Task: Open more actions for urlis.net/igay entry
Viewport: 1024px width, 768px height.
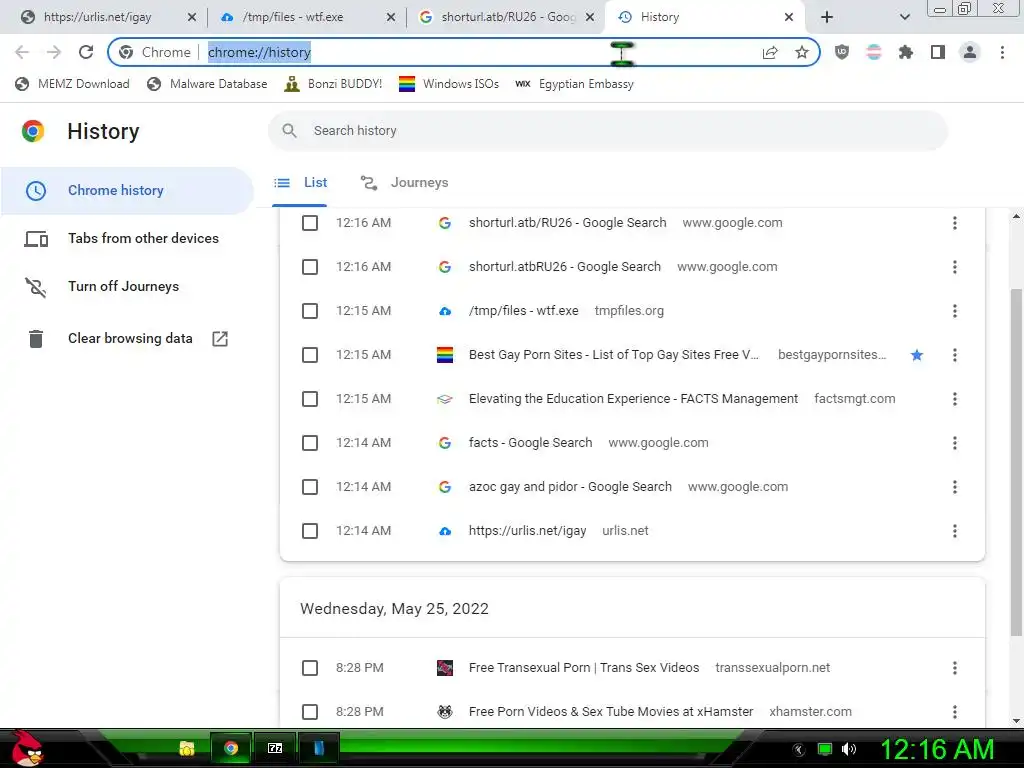Action: [955, 531]
